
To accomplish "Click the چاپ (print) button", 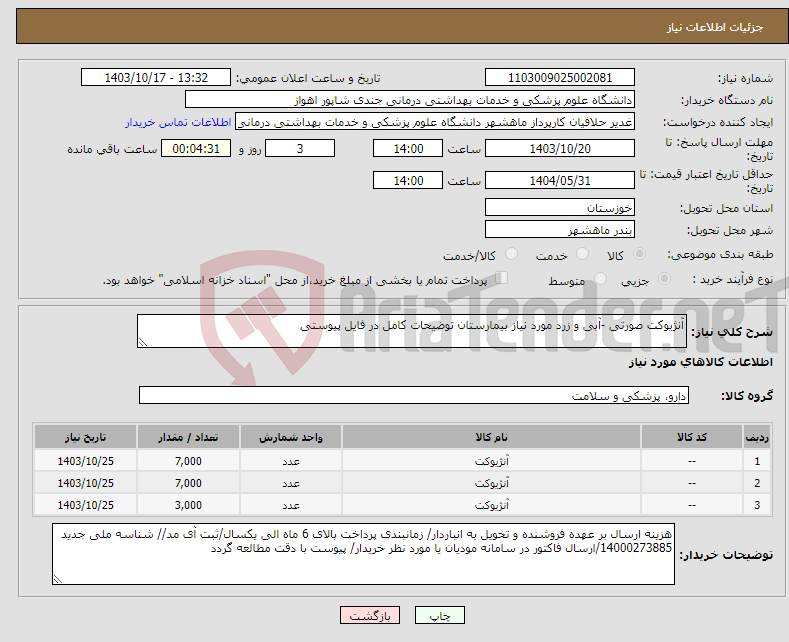I will pos(439,615).
